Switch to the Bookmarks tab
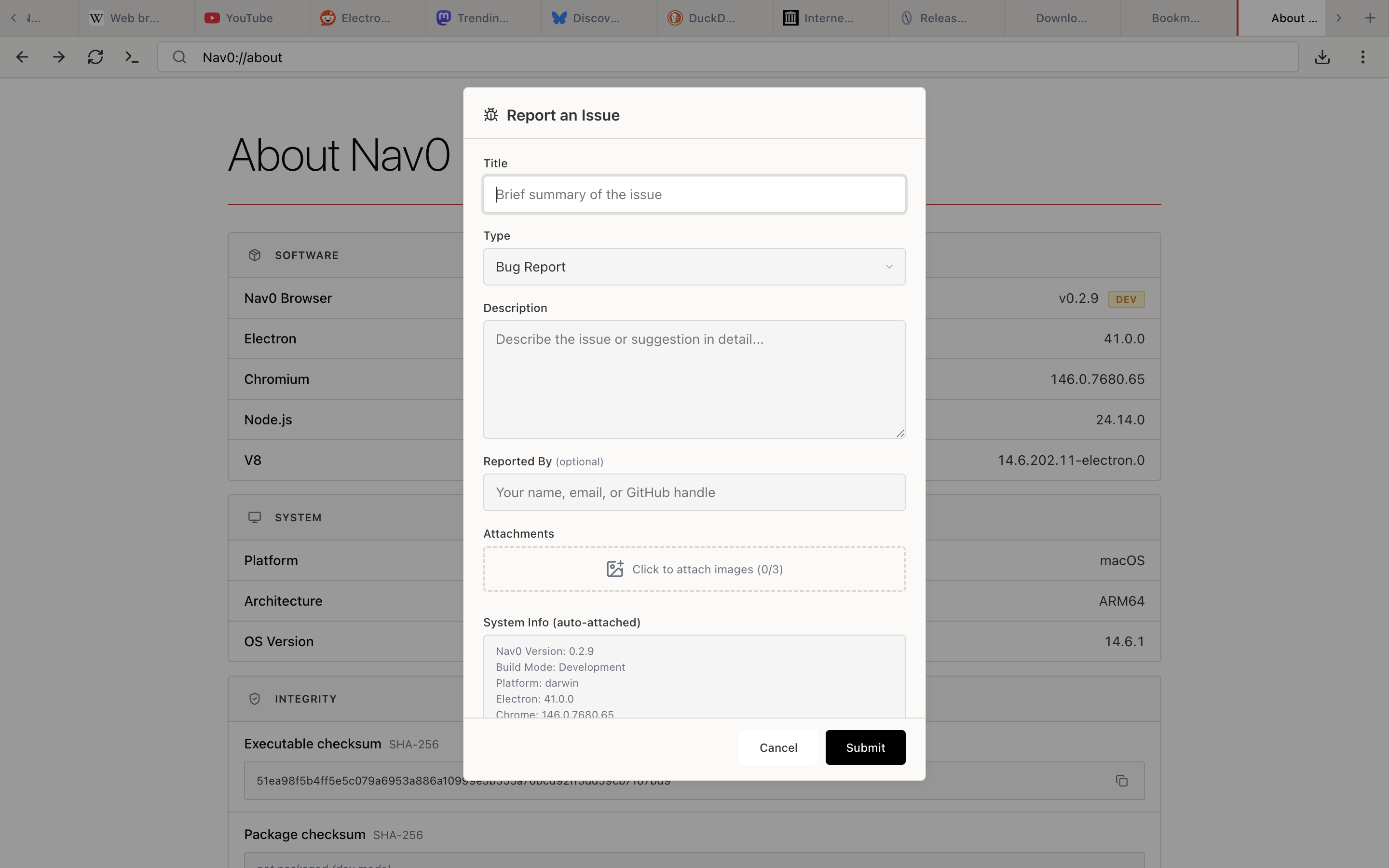The width and height of the screenshot is (1389, 868). [1178, 18]
